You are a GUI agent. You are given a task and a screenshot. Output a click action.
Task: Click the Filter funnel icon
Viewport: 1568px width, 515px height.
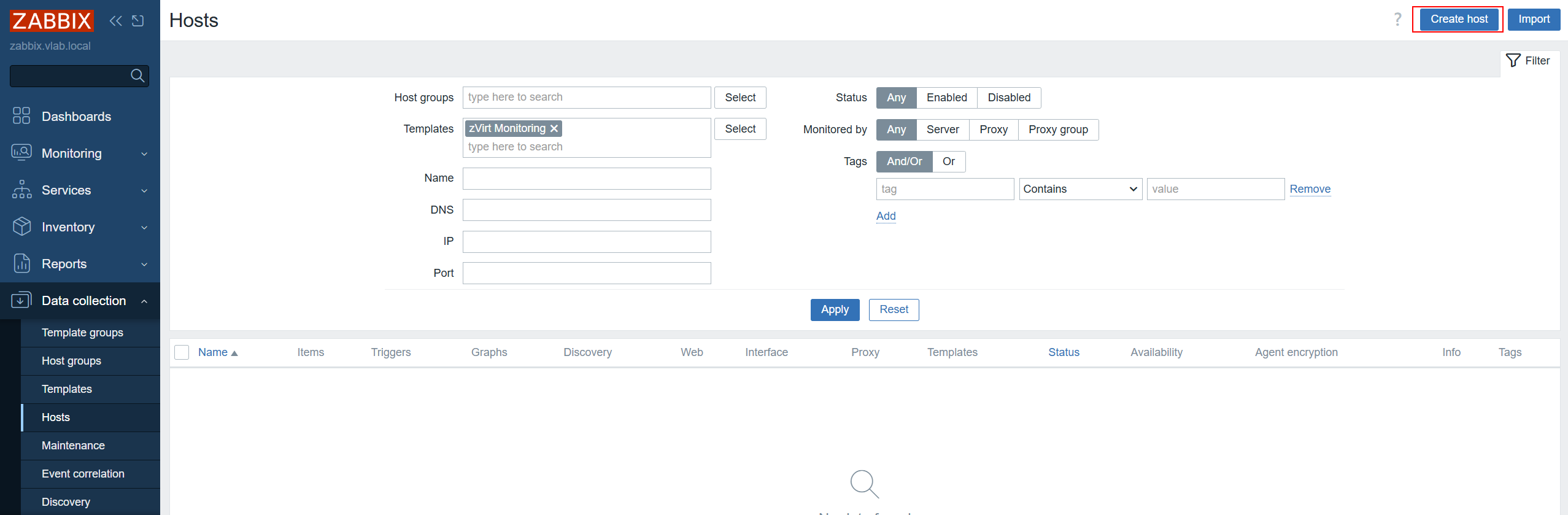click(x=1513, y=60)
